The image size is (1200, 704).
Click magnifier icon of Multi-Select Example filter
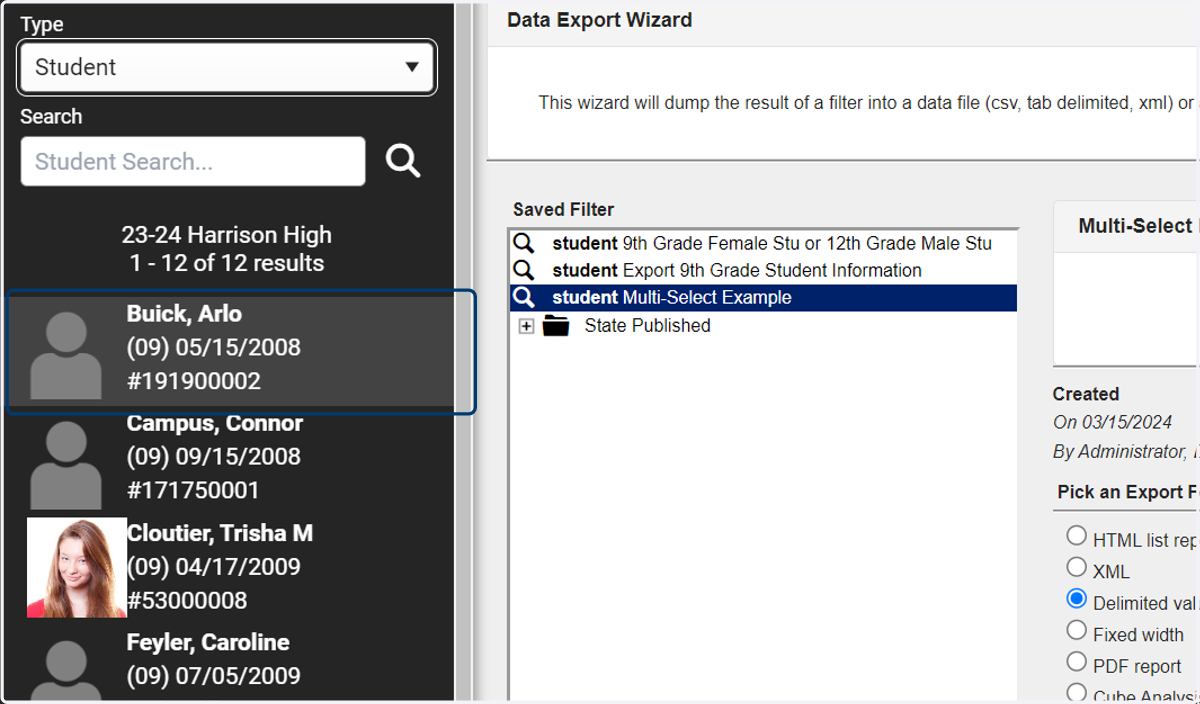click(523, 297)
